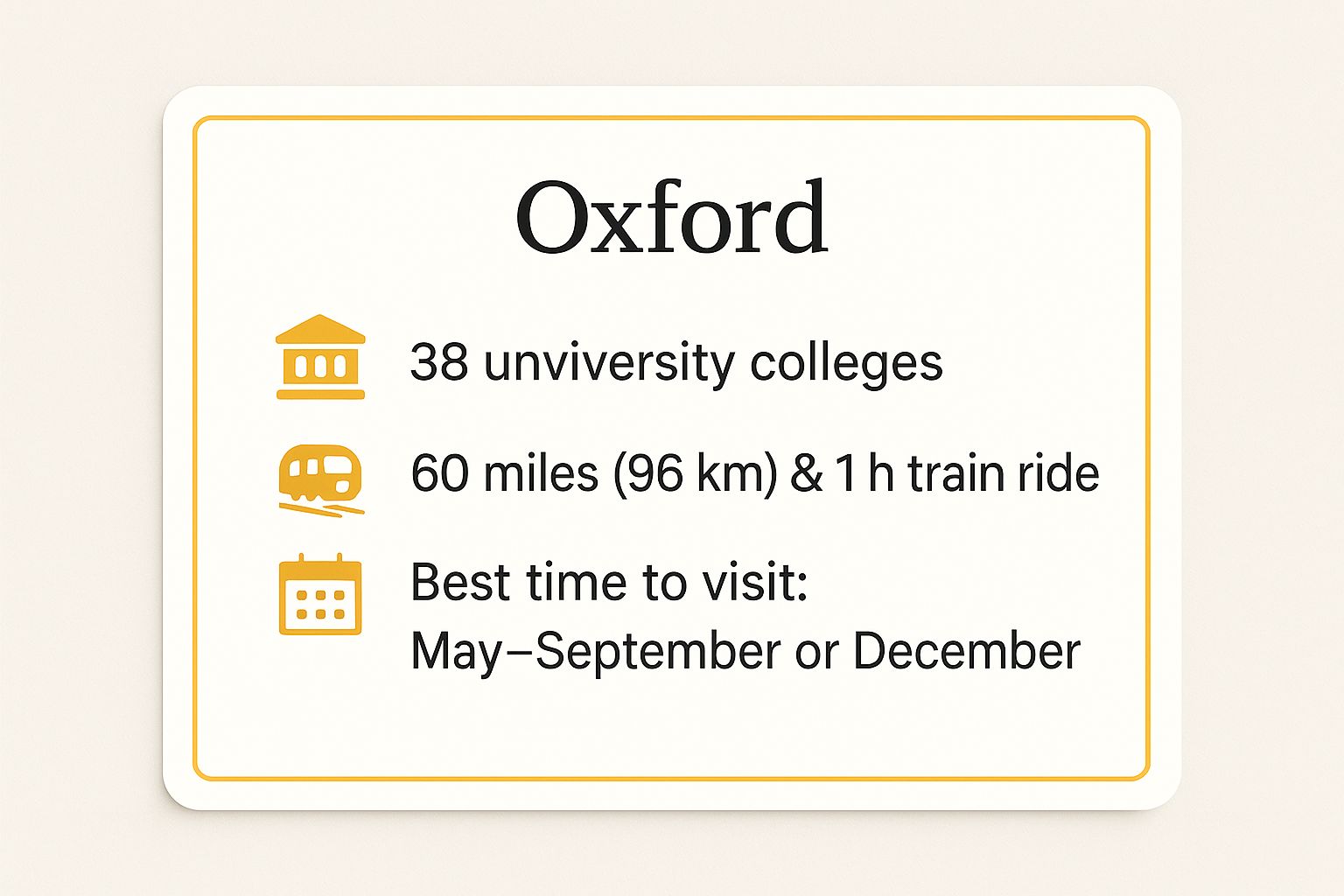Image resolution: width=1344 pixels, height=896 pixels.
Task: Click the "(96 km)" distance text
Action: click(696, 473)
